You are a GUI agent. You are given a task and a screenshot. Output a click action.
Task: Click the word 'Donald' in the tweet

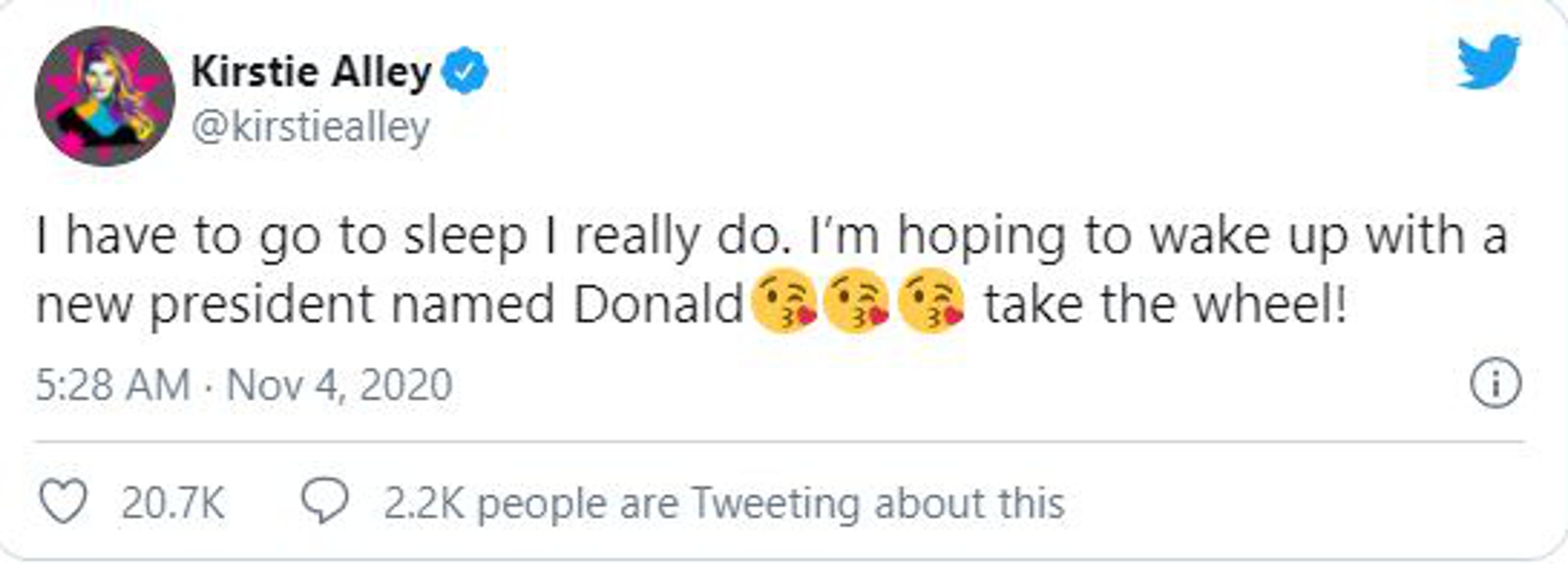click(658, 303)
